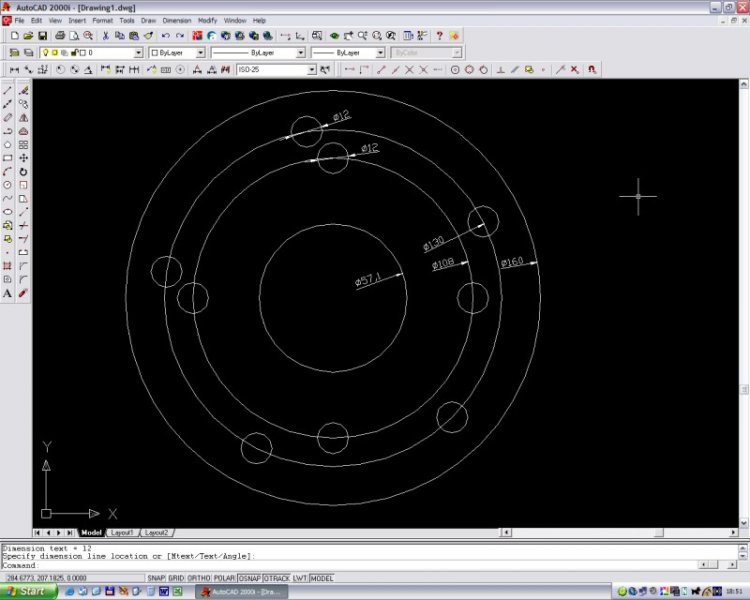750x600 pixels.
Task: Open the Dimension menu
Action: pos(177,21)
